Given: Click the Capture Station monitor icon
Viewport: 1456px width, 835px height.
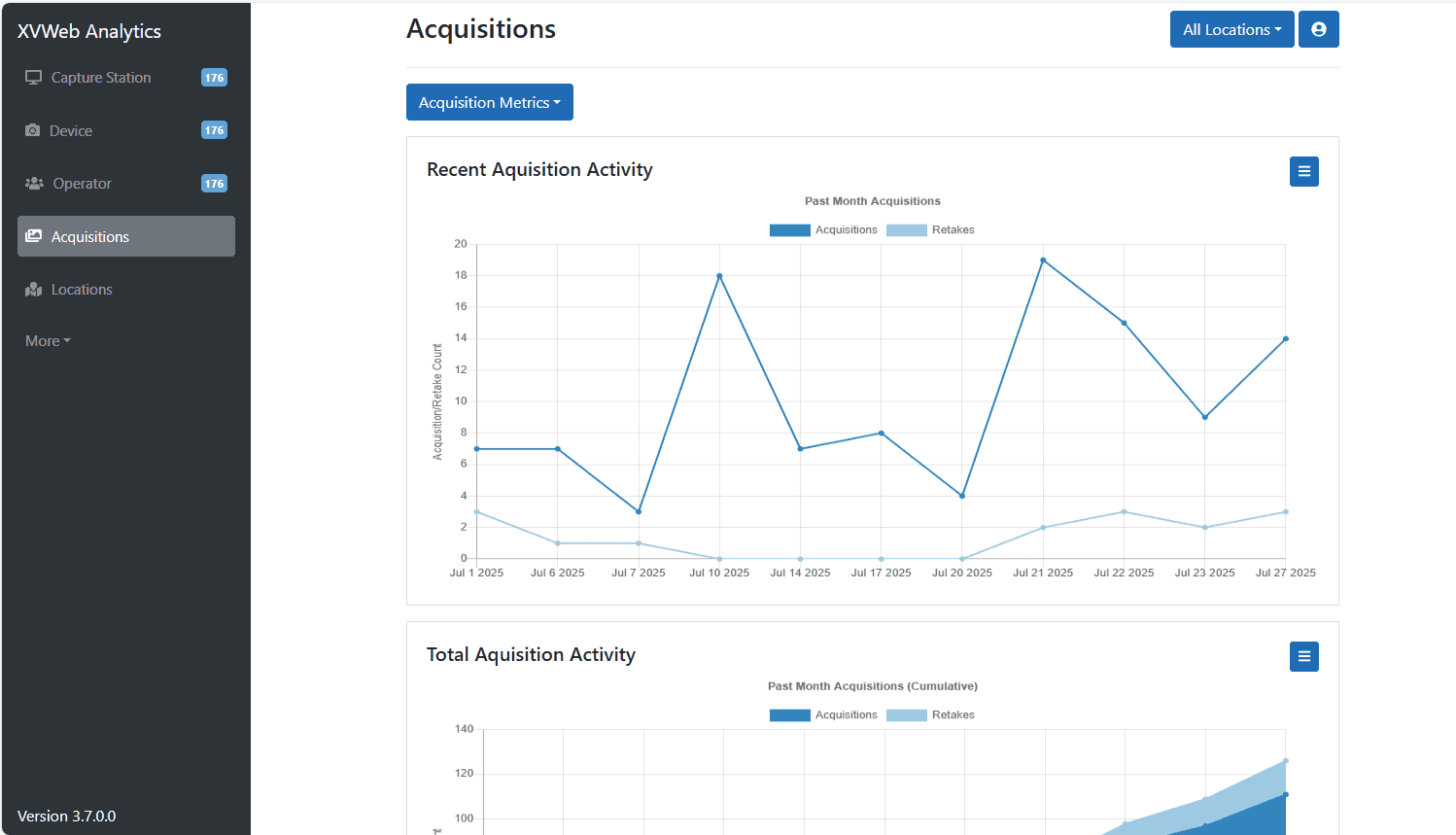Looking at the screenshot, I should click(34, 78).
